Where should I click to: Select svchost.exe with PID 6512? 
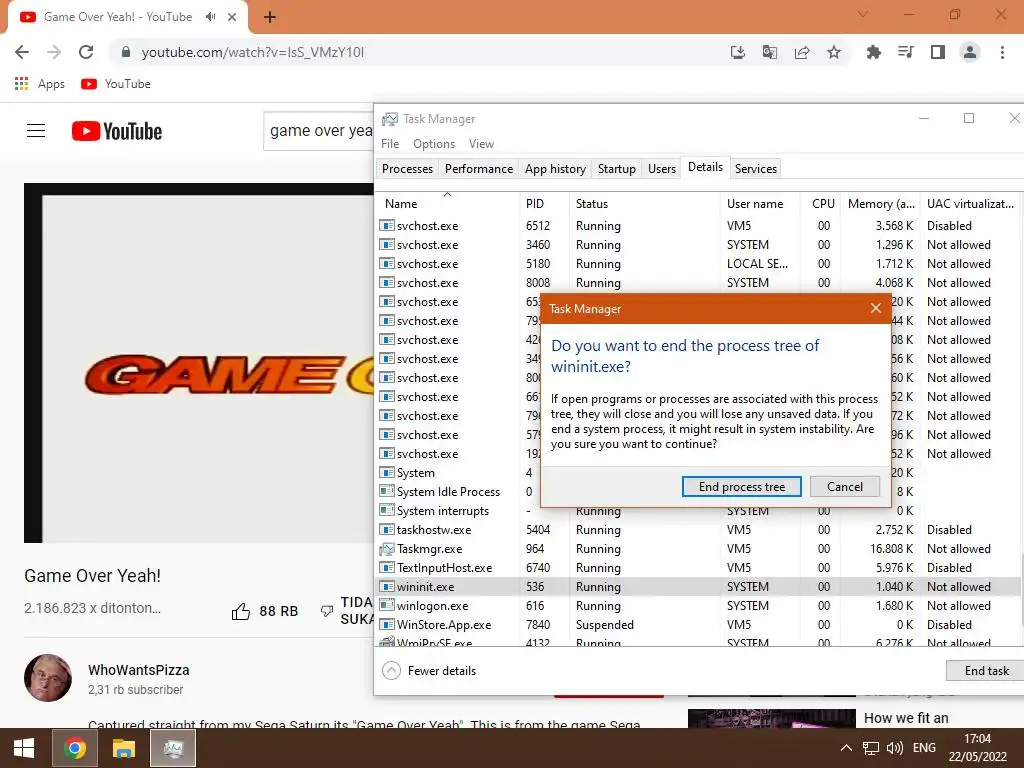697,225
